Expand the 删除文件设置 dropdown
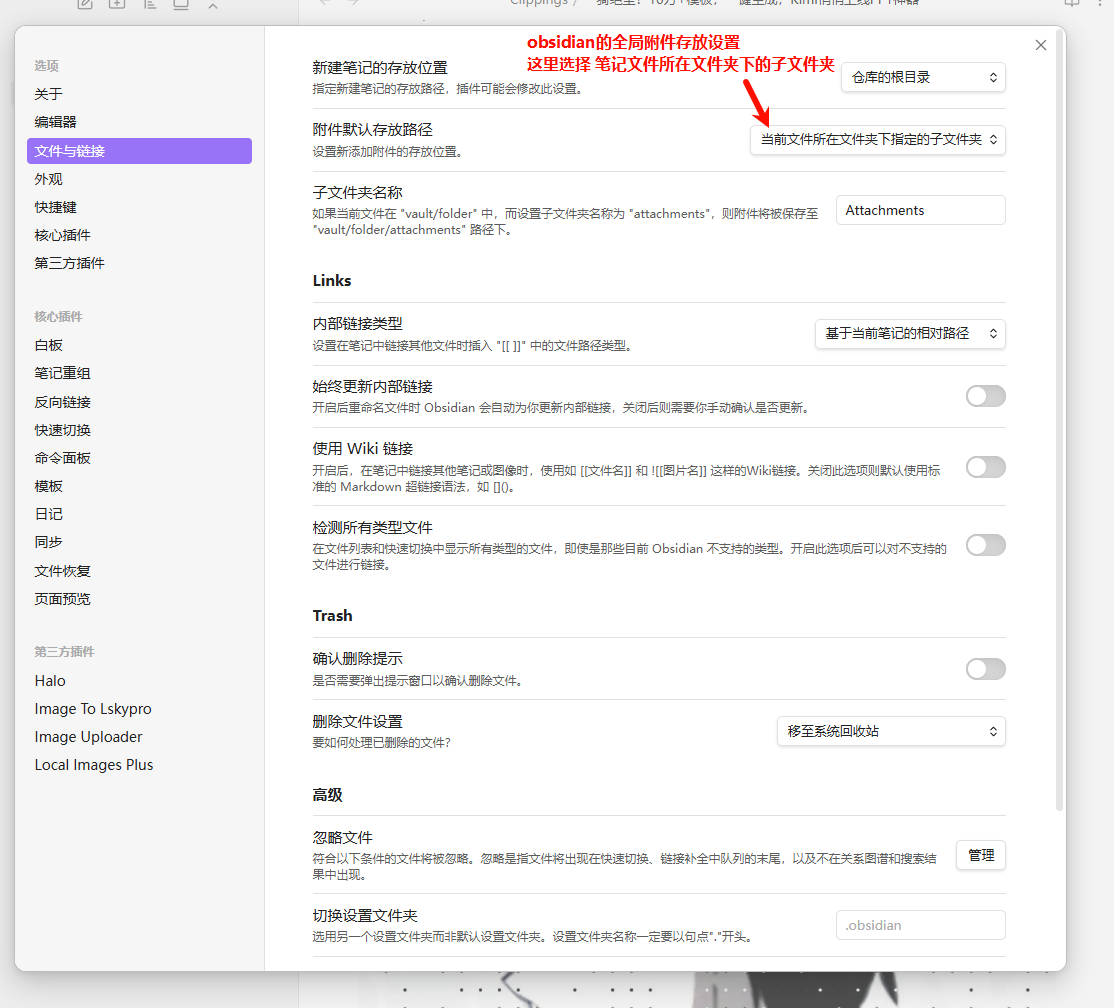 890,731
